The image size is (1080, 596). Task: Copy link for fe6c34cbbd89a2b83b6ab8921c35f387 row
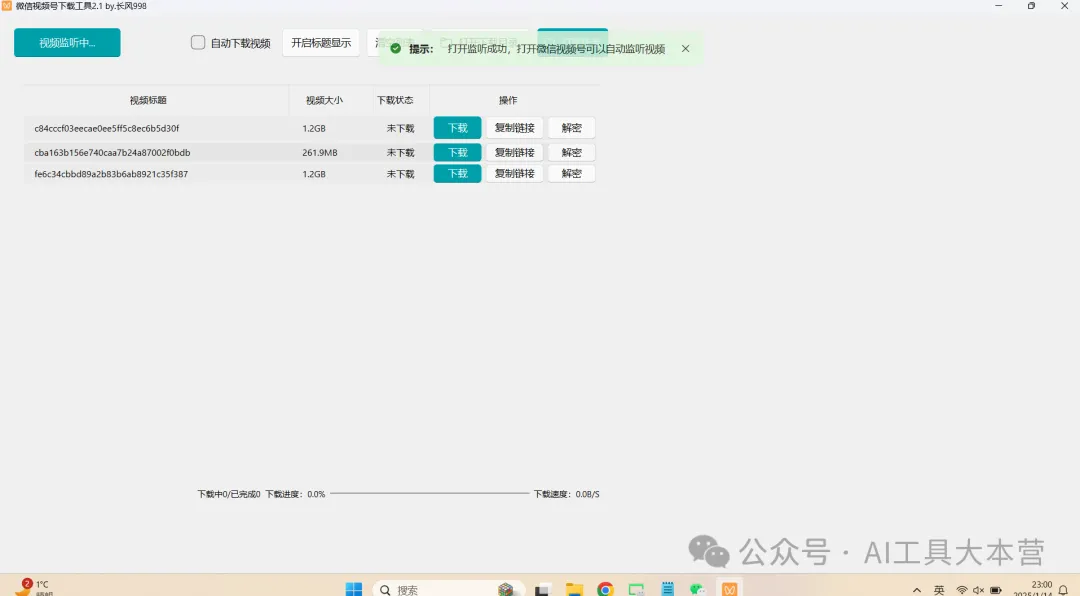515,174
